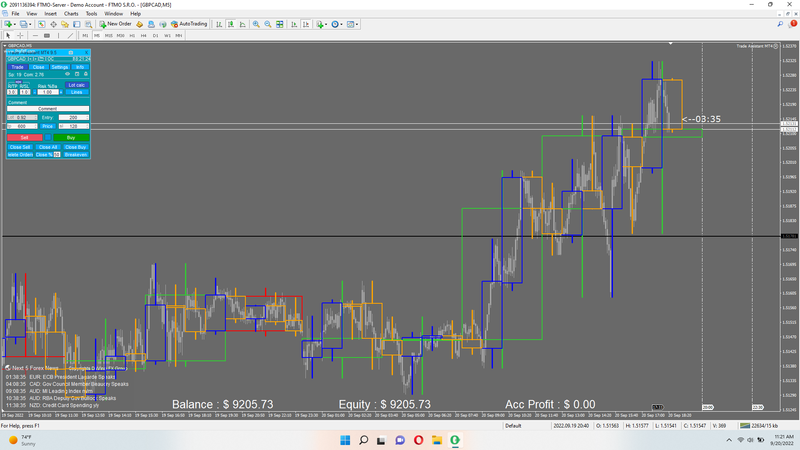
Task: Click the tile windows icon
Action: point(279,23)
